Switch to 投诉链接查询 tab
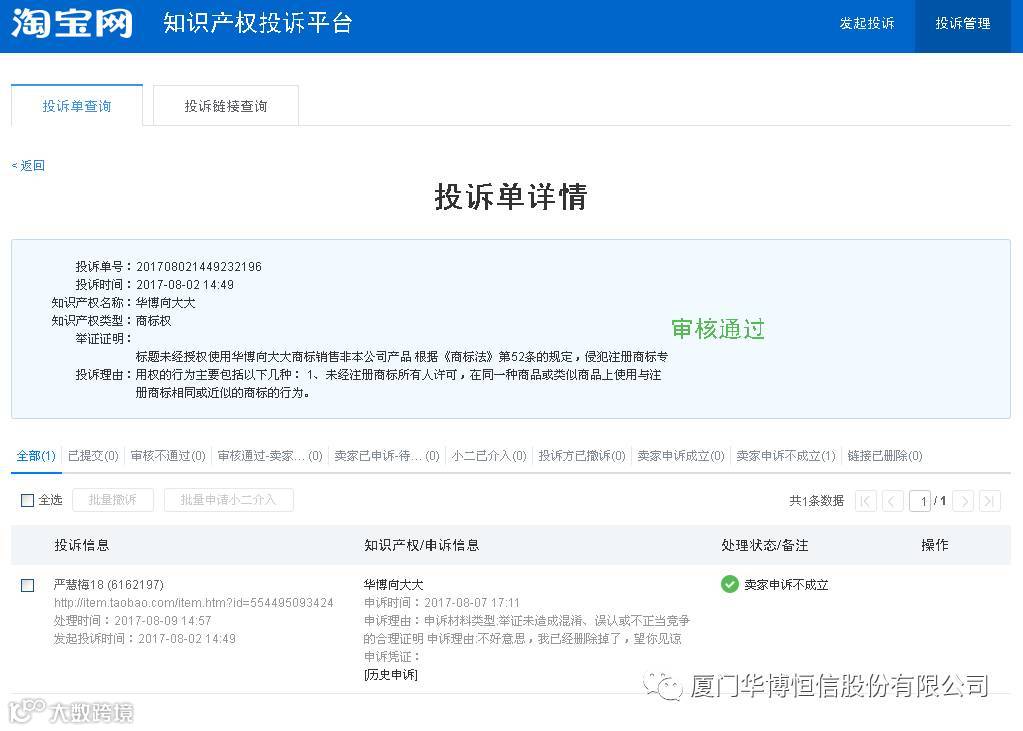 click(226, 106)
